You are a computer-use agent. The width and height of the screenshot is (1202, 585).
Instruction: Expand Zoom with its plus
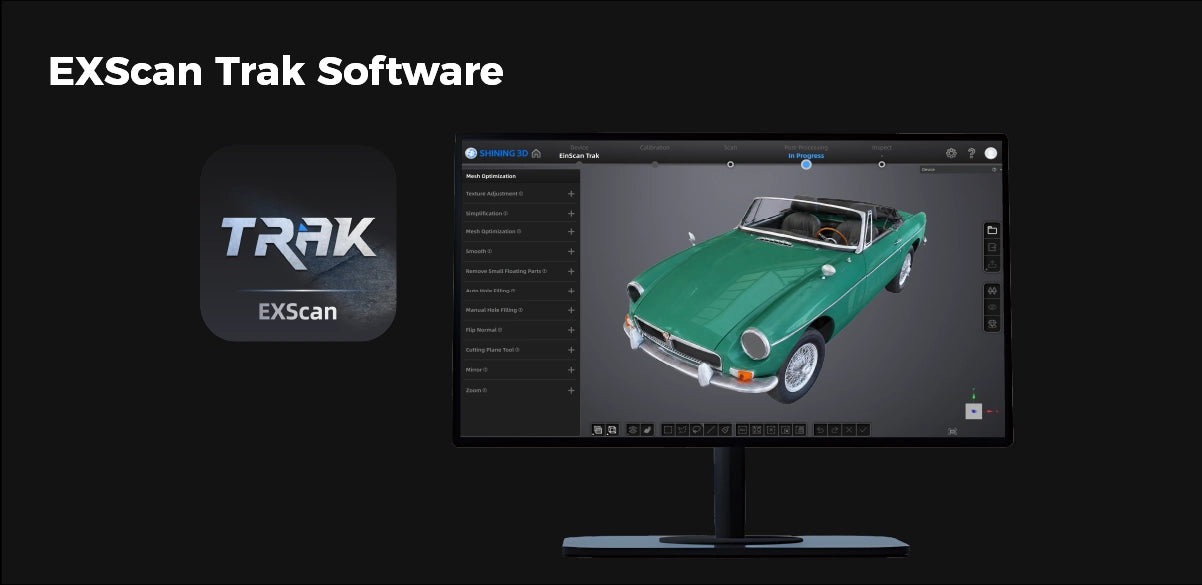click(x=571, y=390)
